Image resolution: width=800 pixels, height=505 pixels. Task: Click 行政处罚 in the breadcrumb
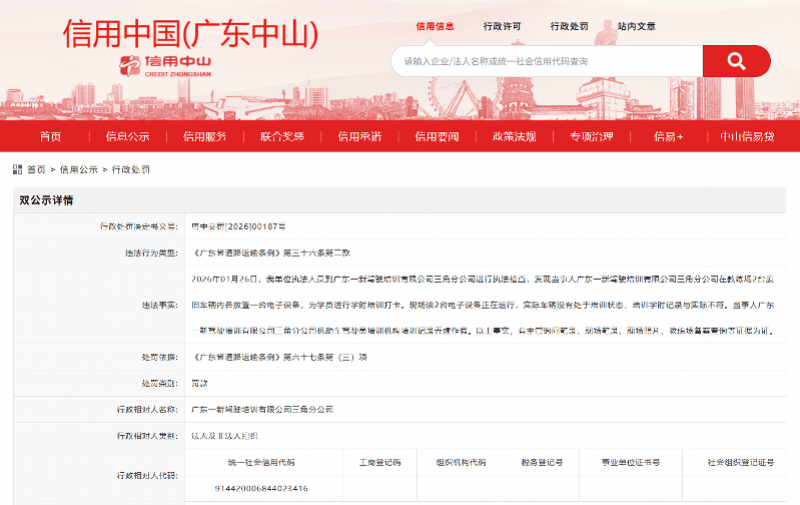(131, 169)
